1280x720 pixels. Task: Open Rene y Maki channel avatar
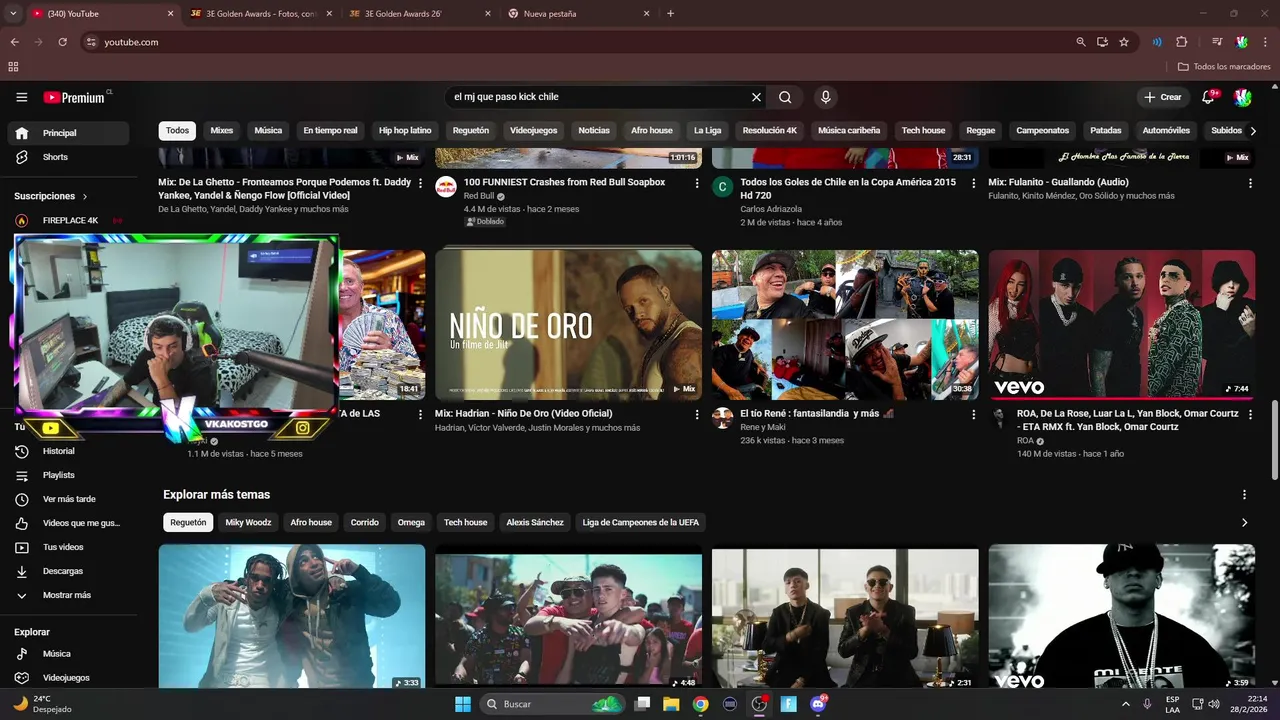click(x=723, y=418)
